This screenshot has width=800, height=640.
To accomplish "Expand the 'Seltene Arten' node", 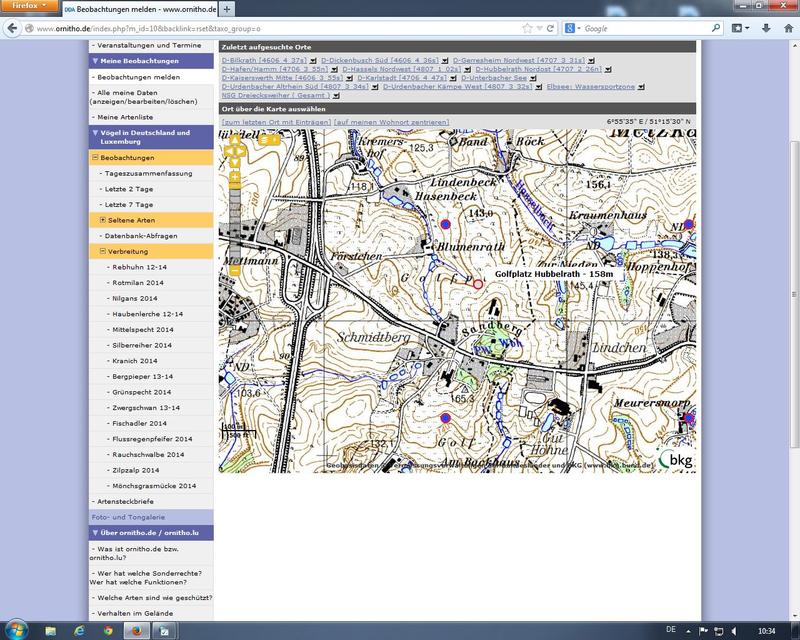I will 103,220.
